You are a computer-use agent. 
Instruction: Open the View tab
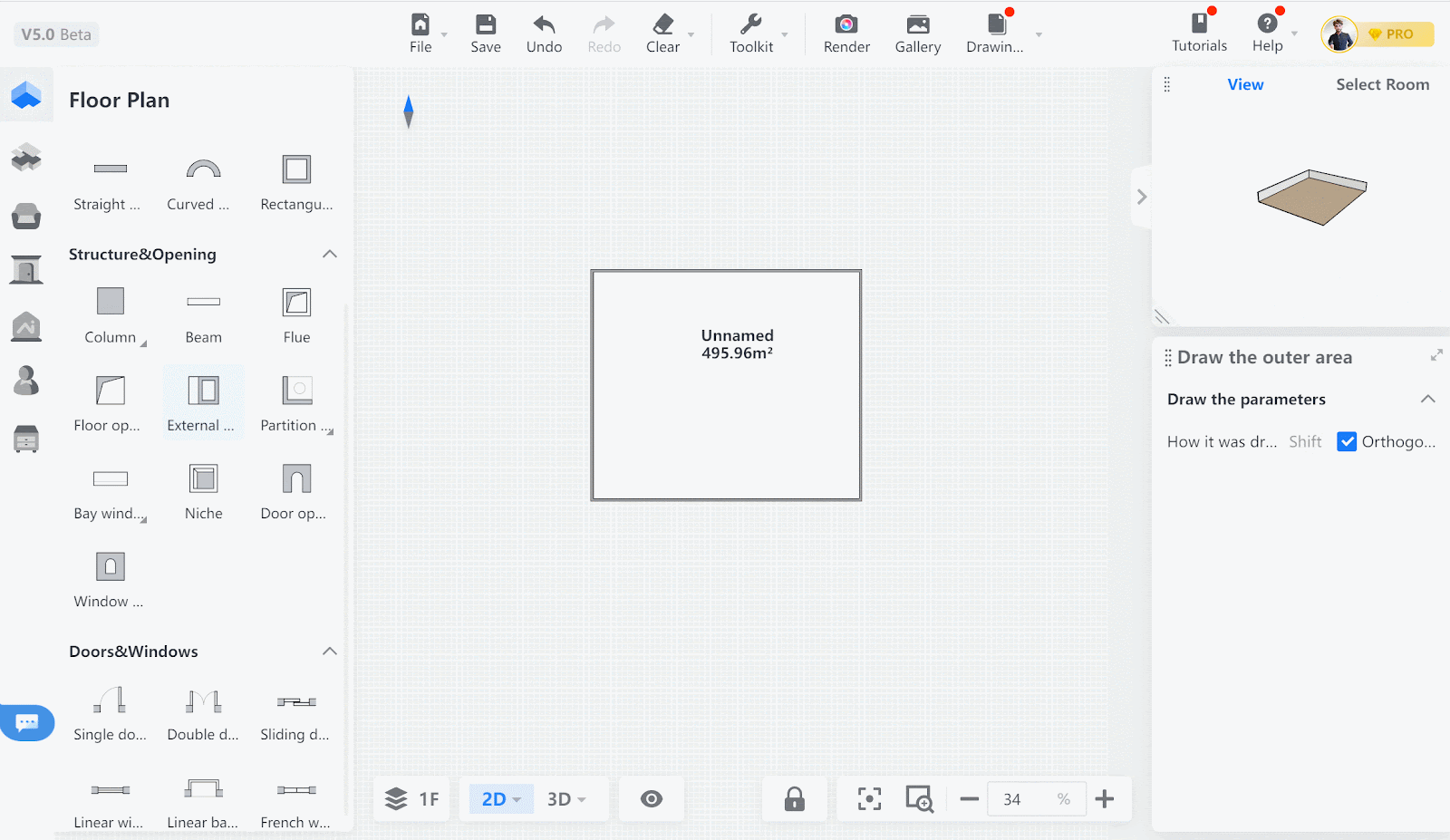click(x=1245, y=84)
